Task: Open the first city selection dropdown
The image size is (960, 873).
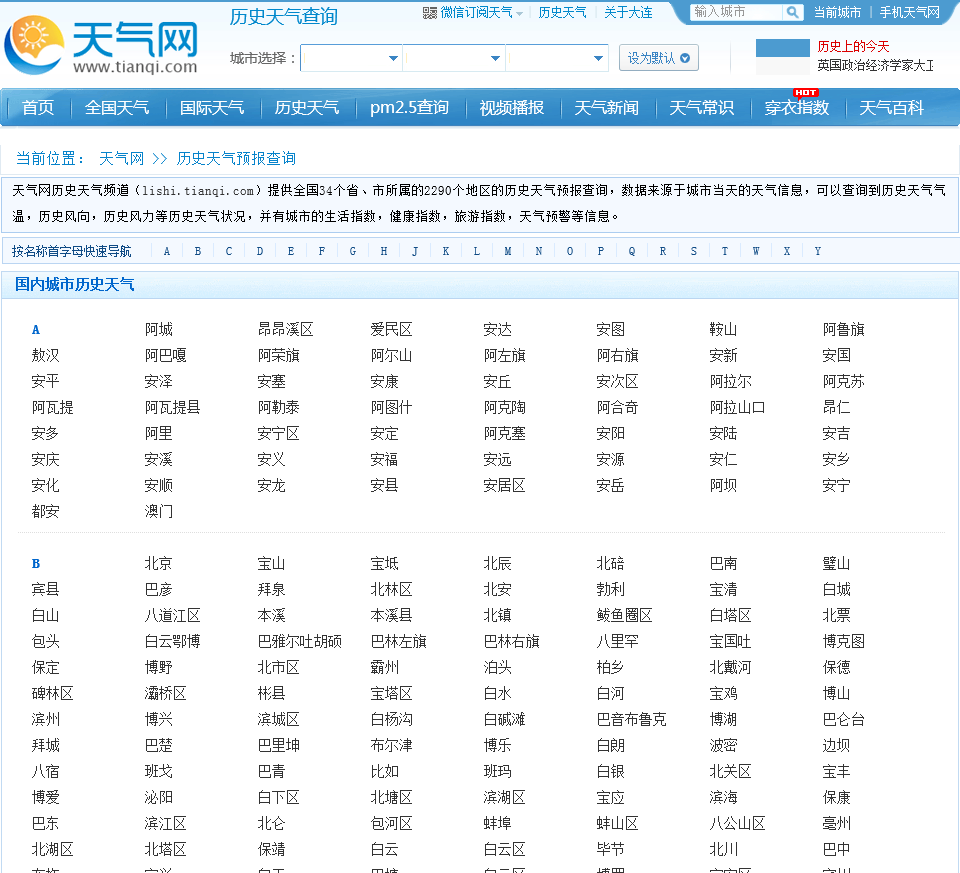Action: click(351, 58)
